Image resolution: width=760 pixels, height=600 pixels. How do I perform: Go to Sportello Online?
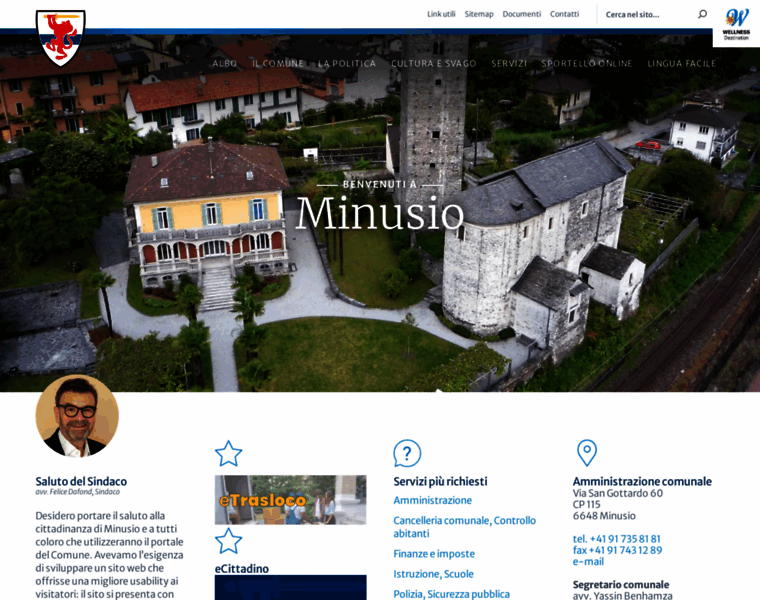tap(587, 63)
